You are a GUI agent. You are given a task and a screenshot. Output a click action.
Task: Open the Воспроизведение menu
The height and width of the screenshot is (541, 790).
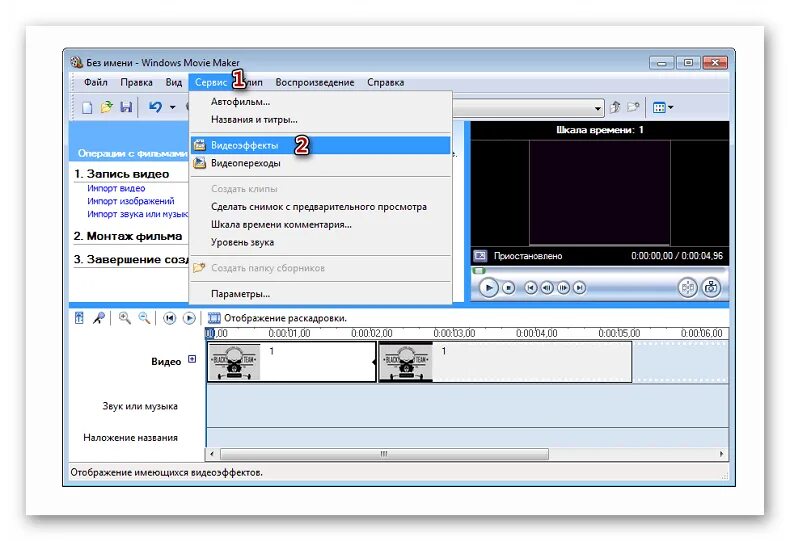314,82
